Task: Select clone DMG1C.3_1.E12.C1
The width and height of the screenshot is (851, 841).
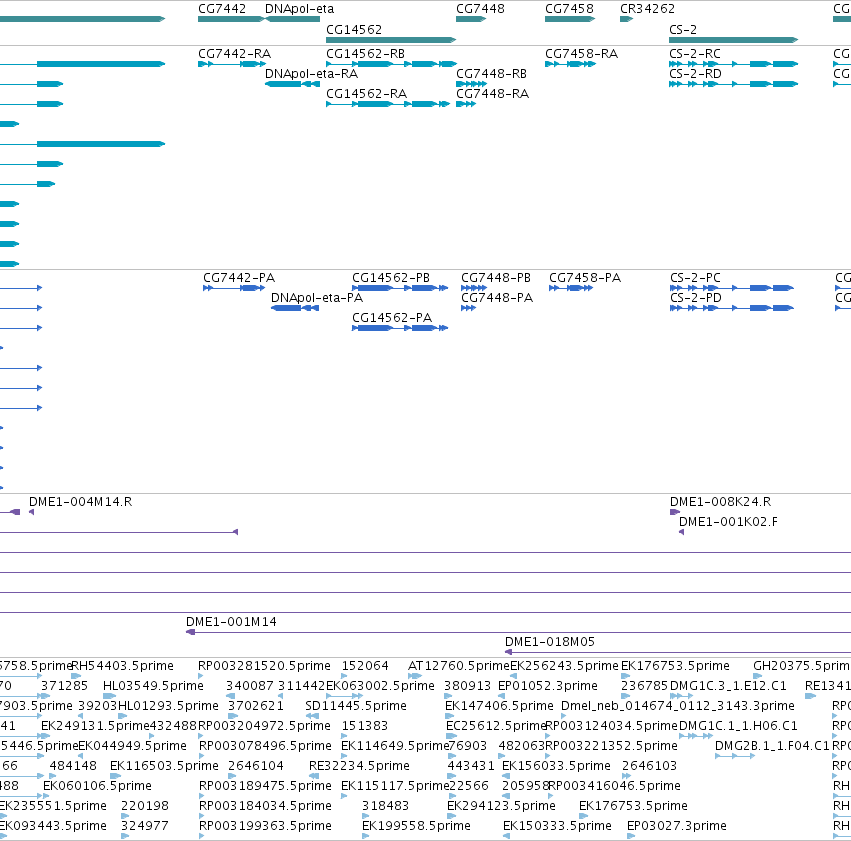Action: 728,686
